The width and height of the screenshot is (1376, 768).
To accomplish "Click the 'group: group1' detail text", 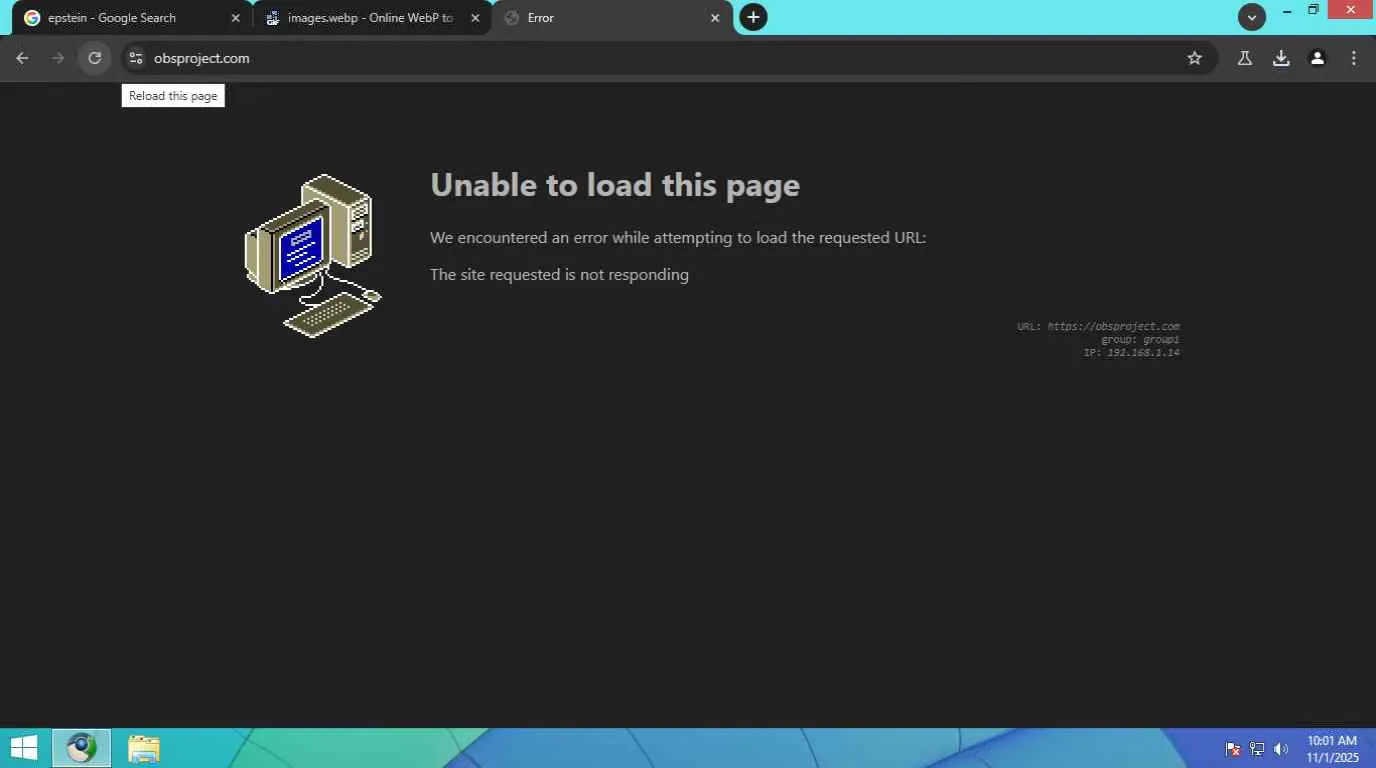I will [1140, 339].
